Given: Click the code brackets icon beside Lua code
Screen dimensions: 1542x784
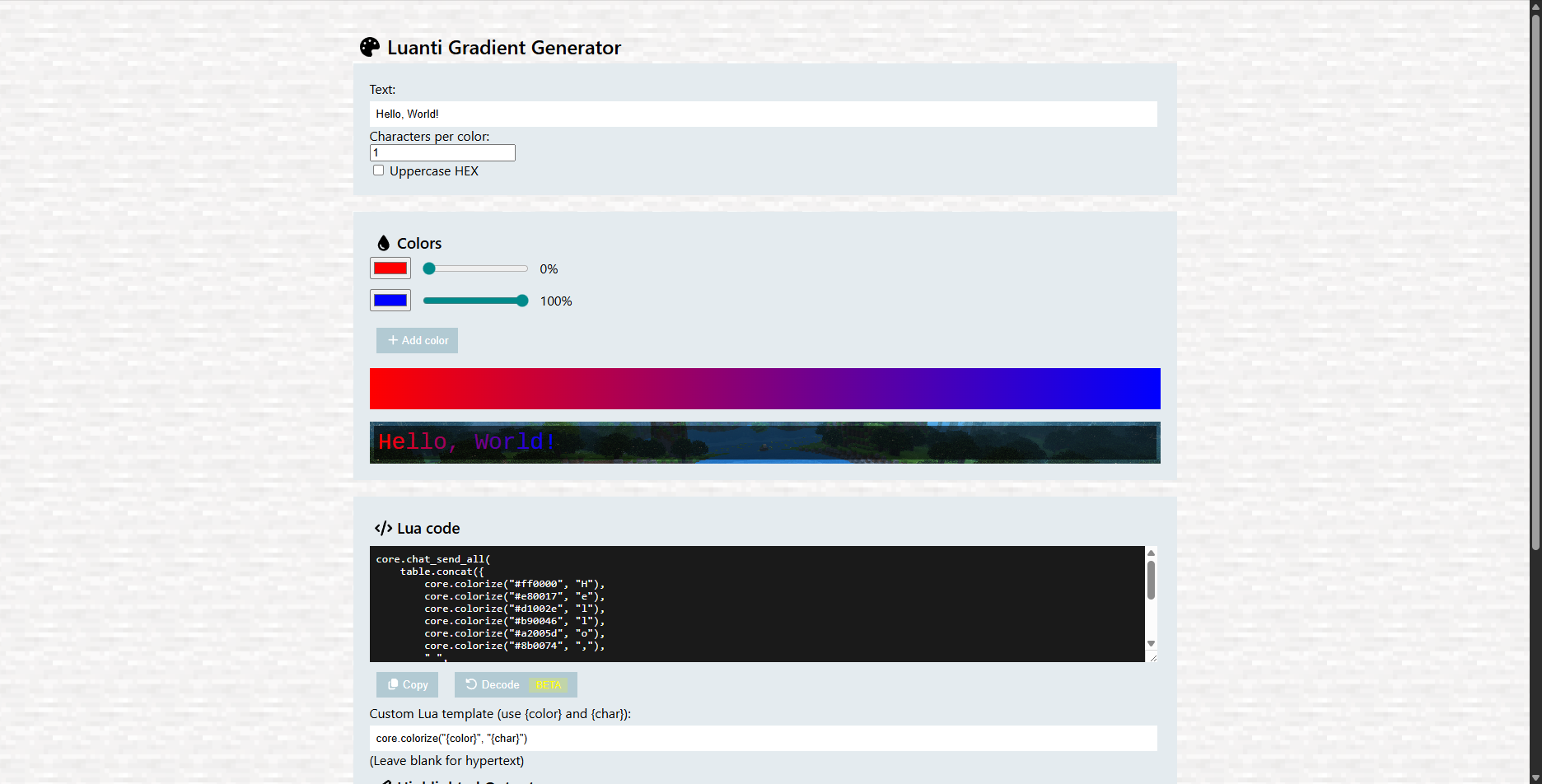Looking at the screenshot, I should pyautogui.click(x=383, y=529).
